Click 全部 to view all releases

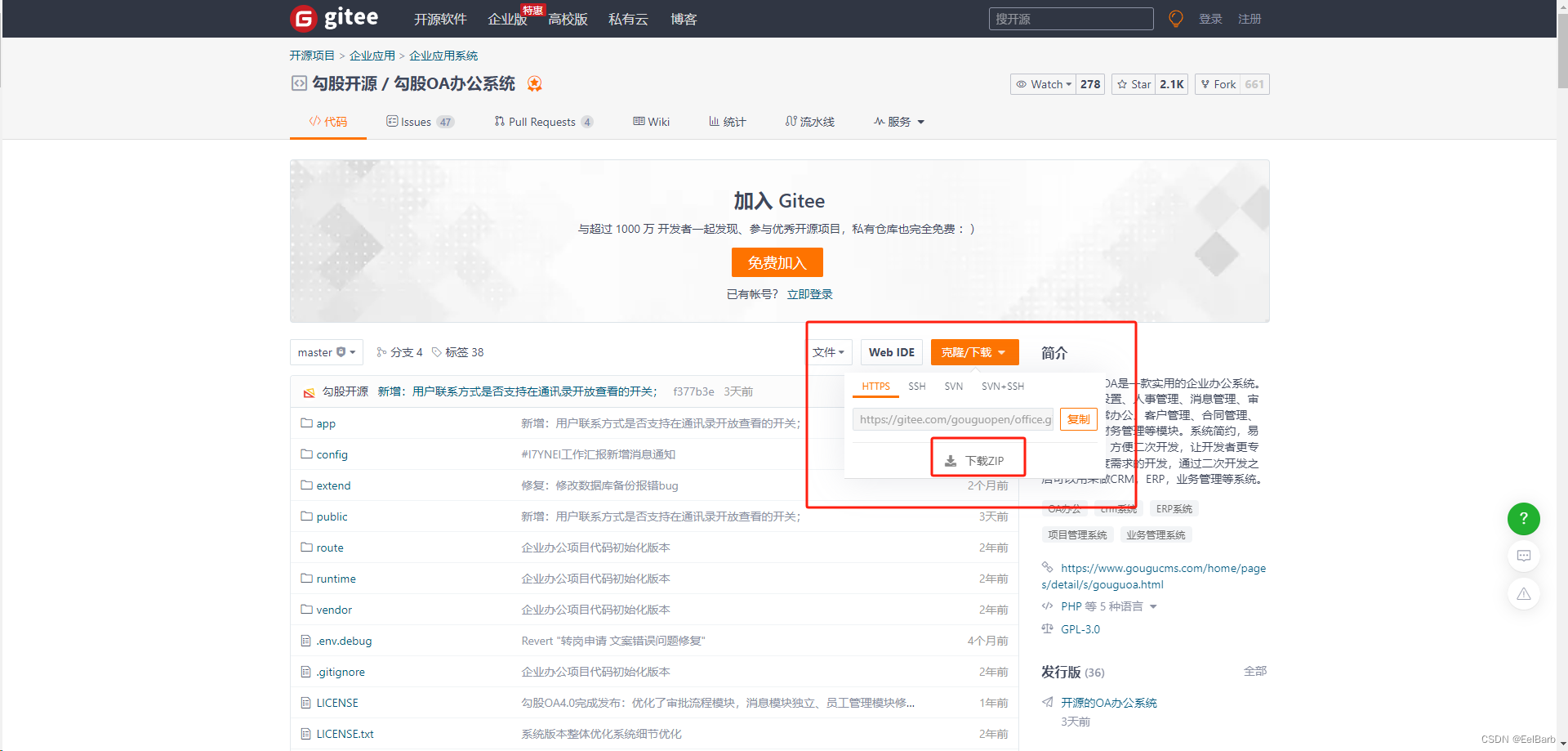coord(1255,671)
